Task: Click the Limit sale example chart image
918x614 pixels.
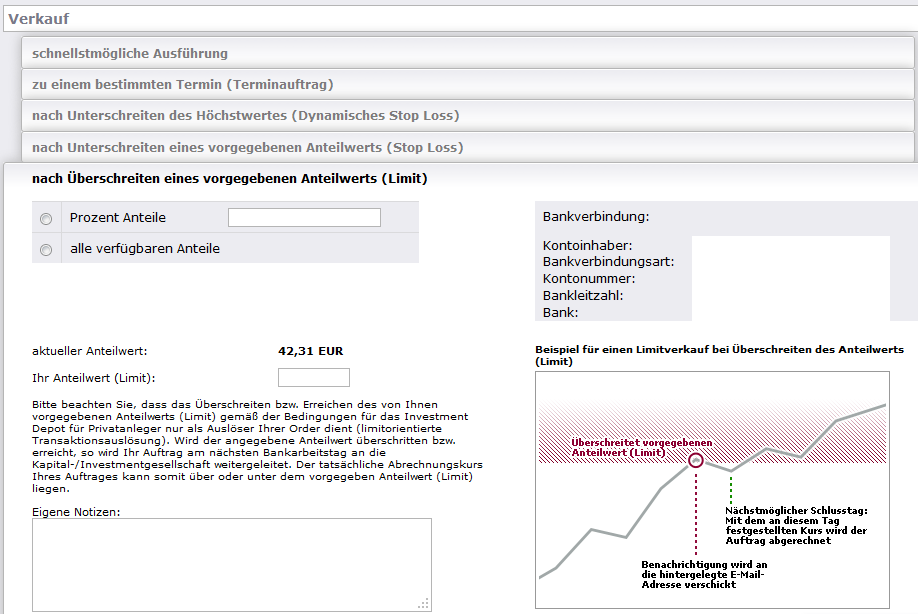Action: [x=712, y=490]
